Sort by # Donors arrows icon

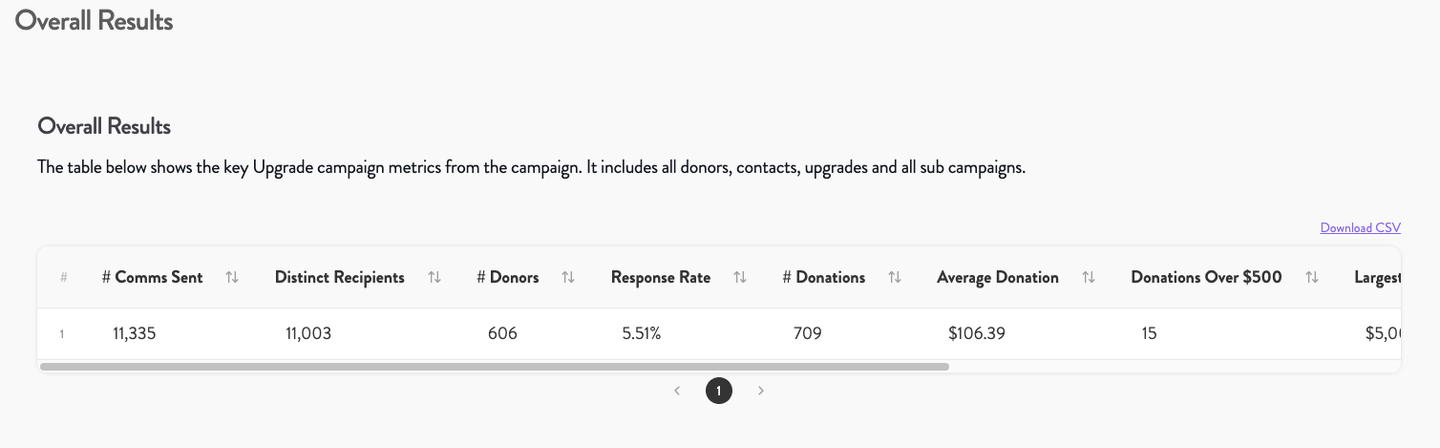568,278
